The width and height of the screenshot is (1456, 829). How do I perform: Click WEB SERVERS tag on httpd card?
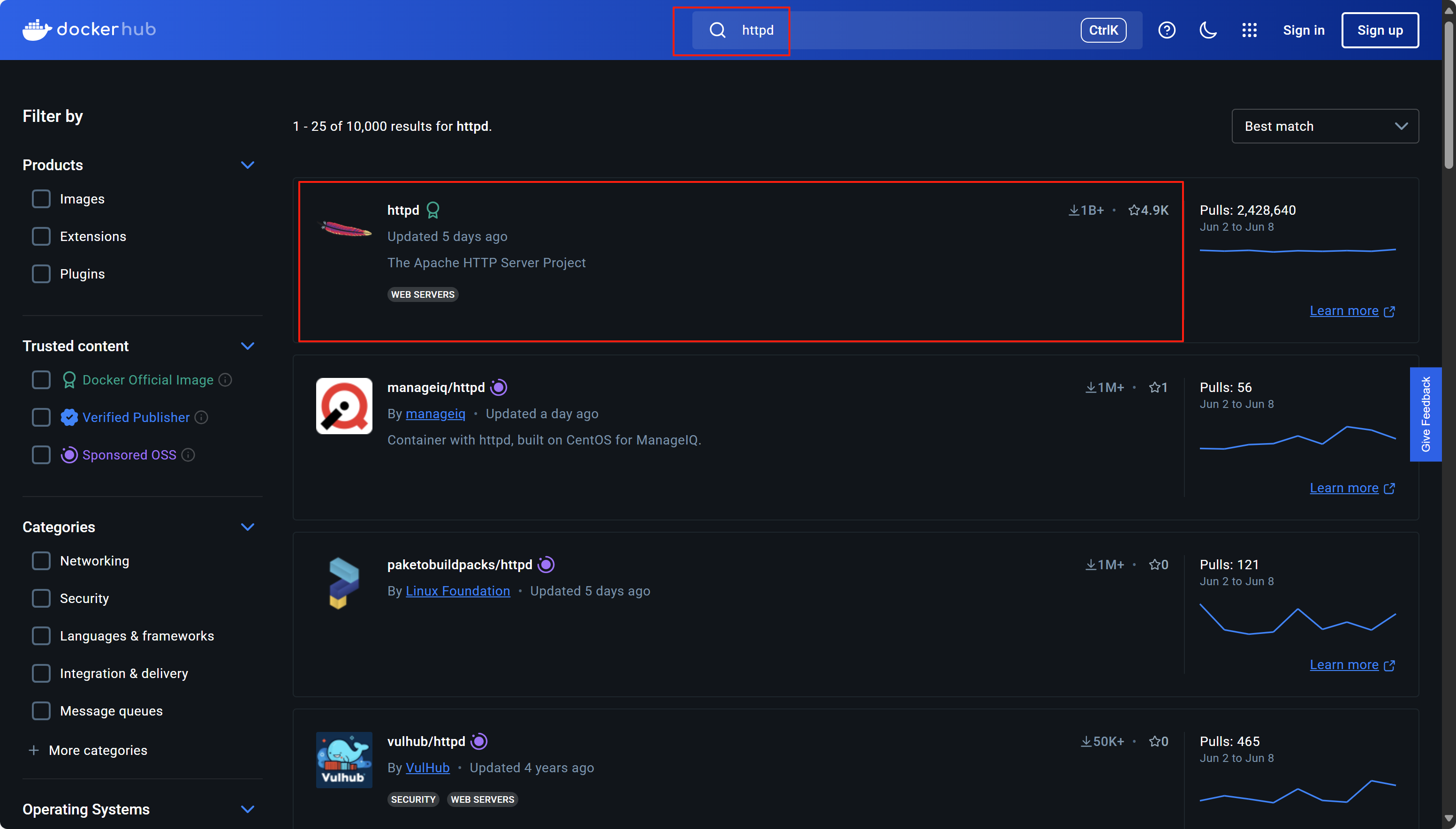[x=423, y=294]
